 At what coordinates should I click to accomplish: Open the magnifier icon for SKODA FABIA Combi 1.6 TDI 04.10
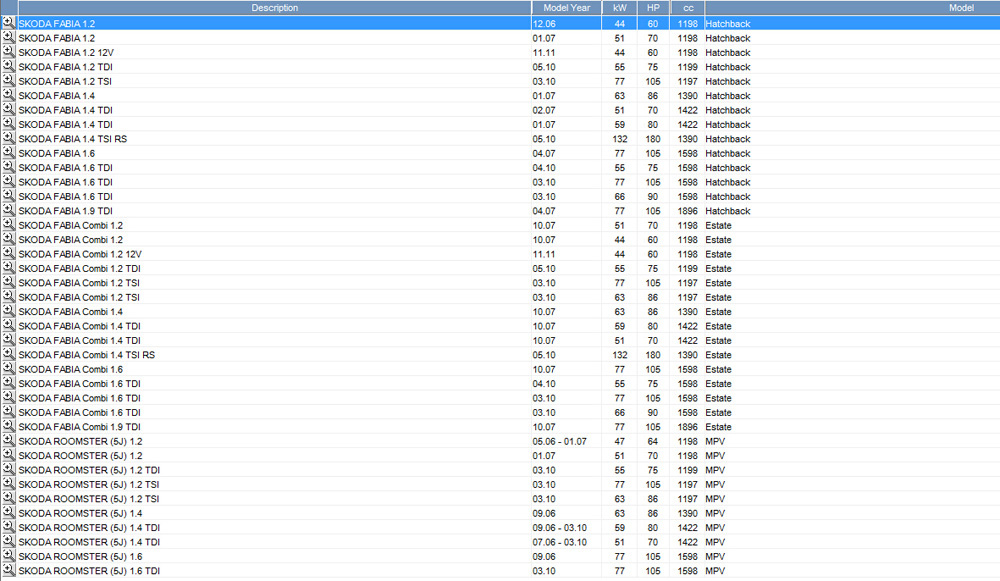[x=8, y=383]
